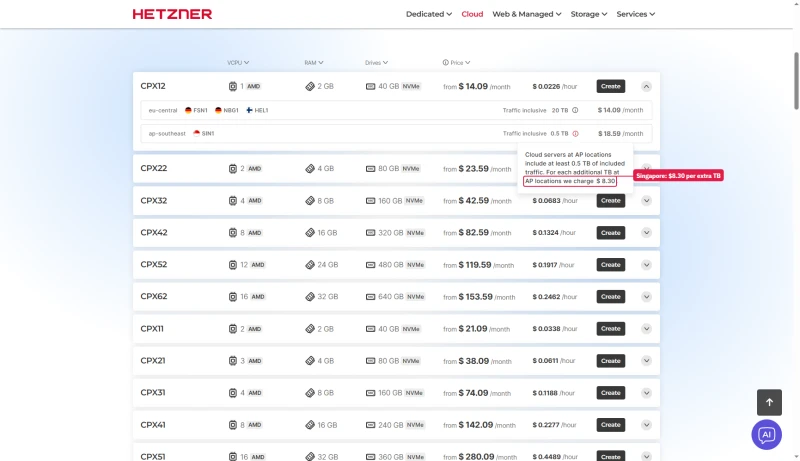Expand the CPX31 plan details
This screenshot has height=461, width=800.
[646, 393]
